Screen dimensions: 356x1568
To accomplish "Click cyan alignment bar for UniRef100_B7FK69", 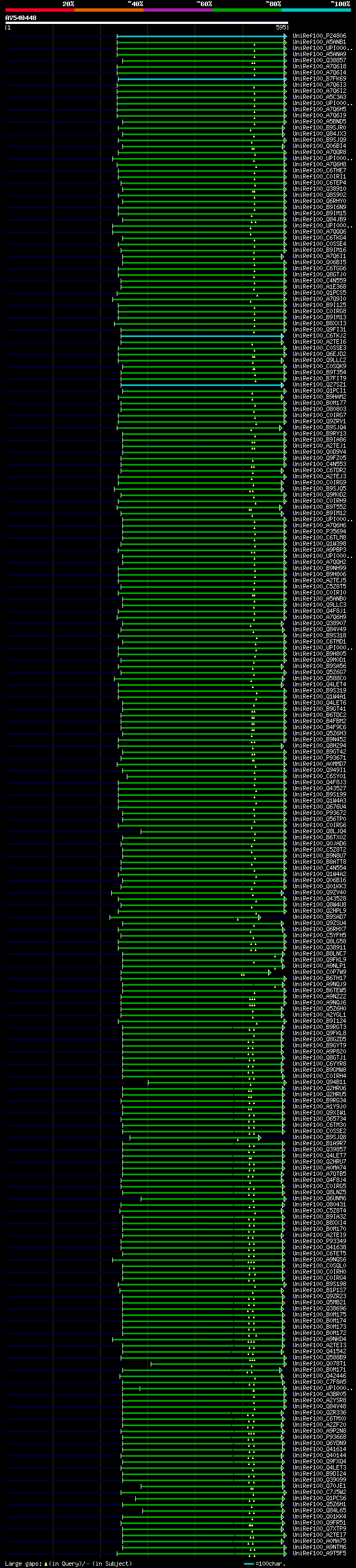I will point(201,78).
